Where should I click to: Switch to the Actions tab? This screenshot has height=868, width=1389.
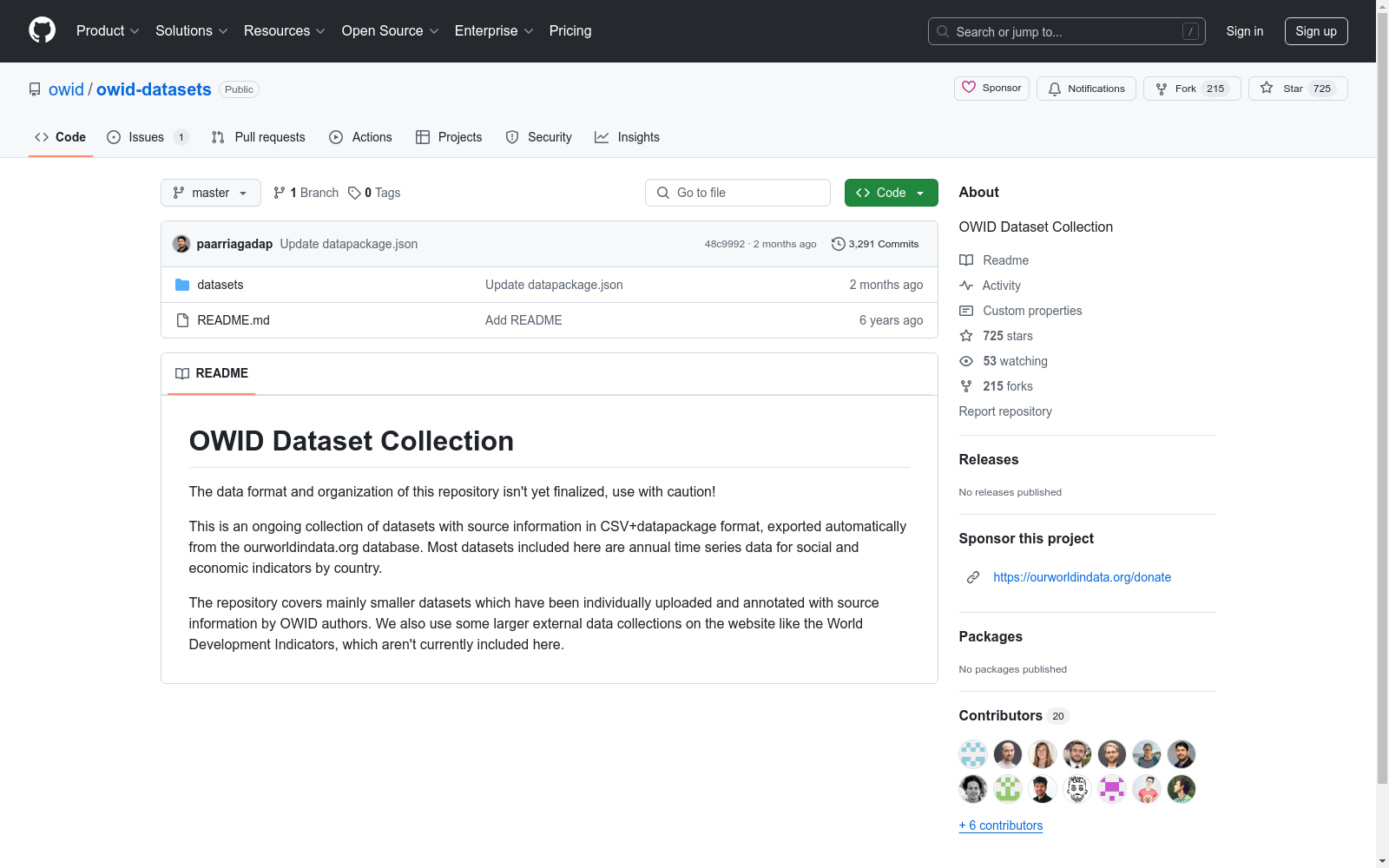(360, 137)
